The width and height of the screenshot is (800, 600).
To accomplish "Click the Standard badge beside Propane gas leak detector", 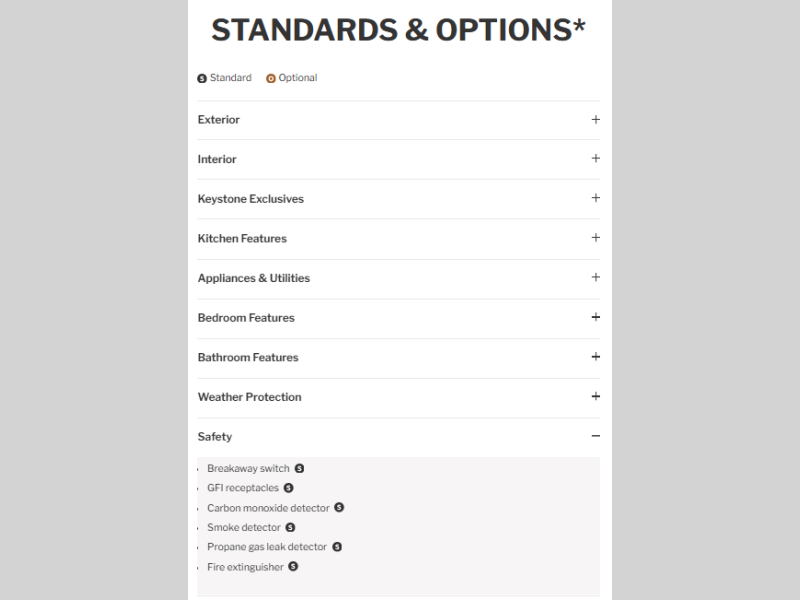I will pos(337,547).
